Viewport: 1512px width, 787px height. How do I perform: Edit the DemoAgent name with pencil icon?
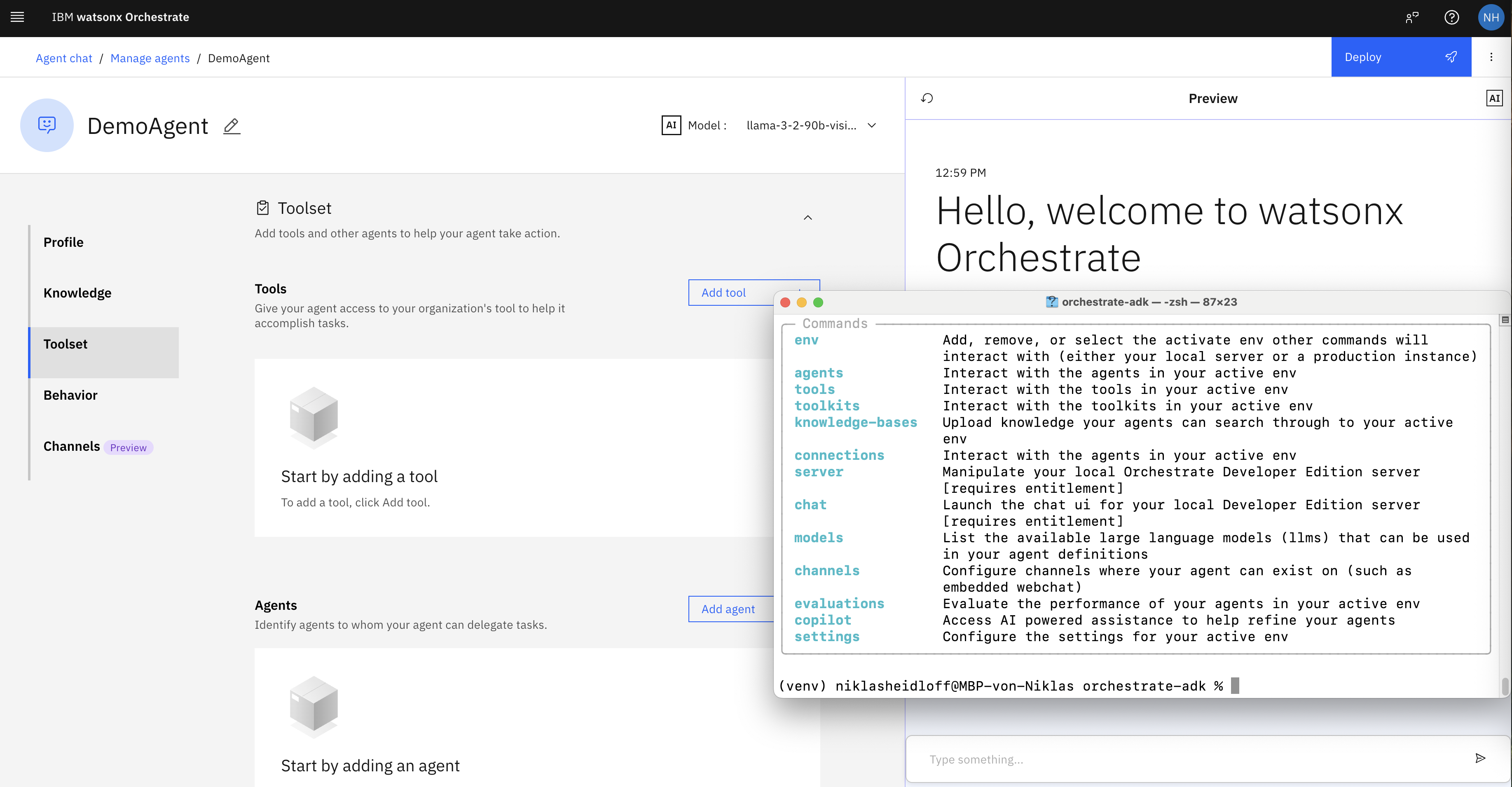[x=232, y=126]
